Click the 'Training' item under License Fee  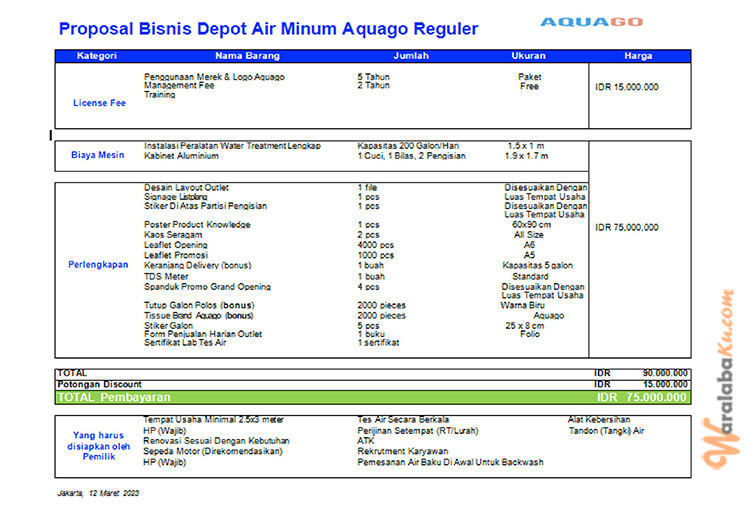[160, 95]
